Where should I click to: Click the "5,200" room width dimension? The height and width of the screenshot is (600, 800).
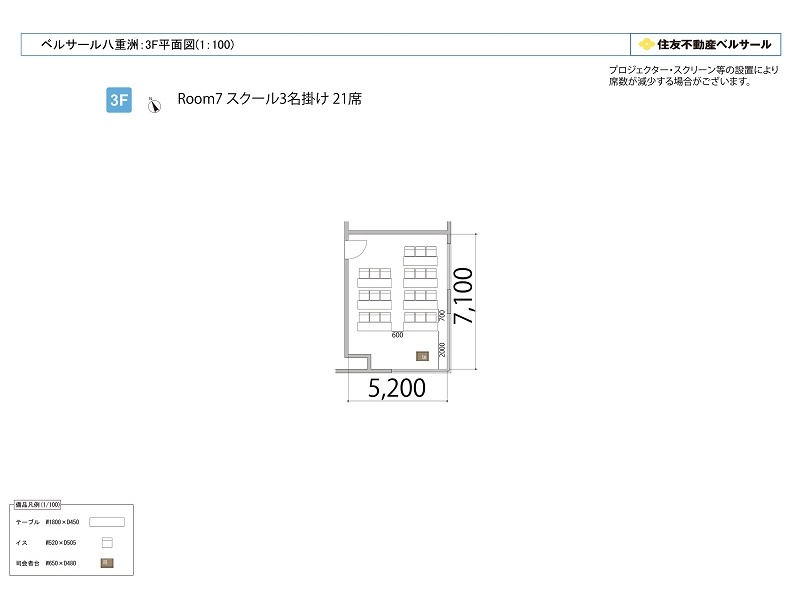point(397,388)
